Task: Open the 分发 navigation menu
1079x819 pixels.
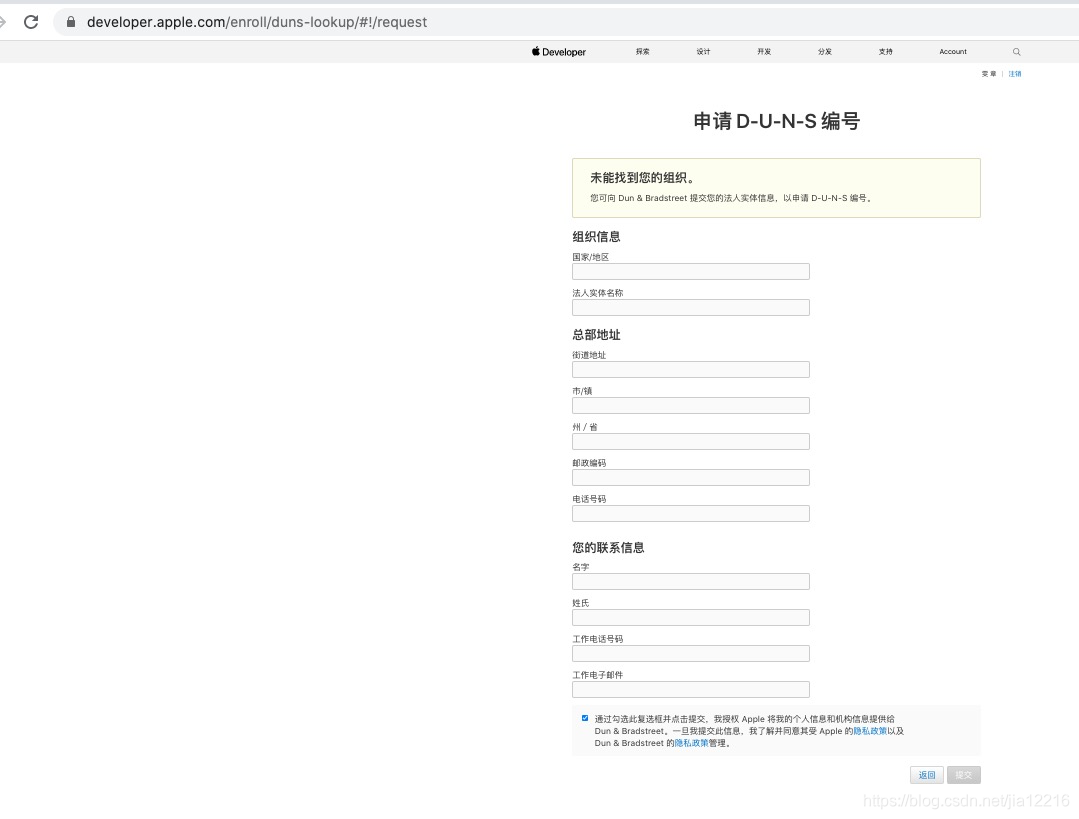Action: coord(824,51)
